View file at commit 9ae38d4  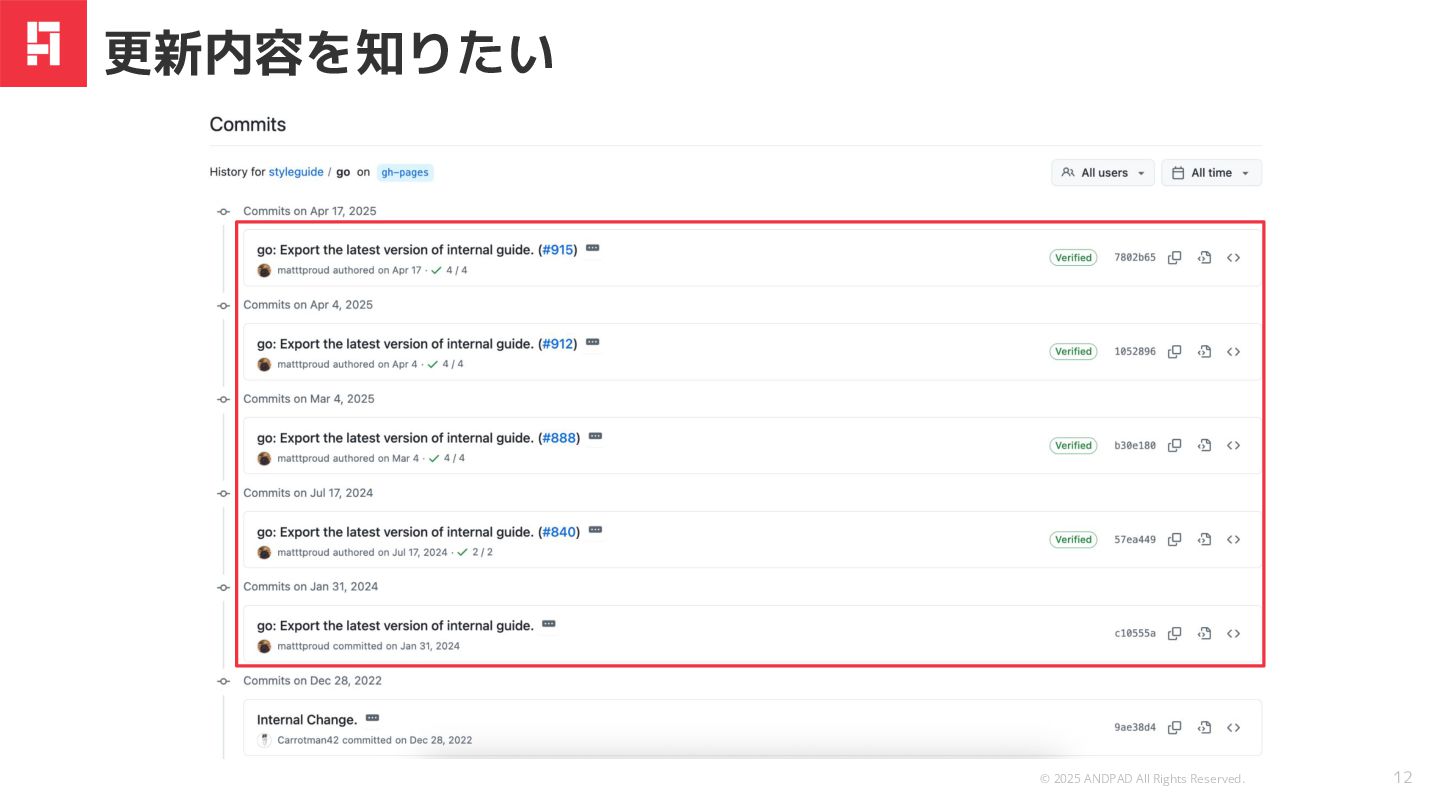tap(1204, 728)
